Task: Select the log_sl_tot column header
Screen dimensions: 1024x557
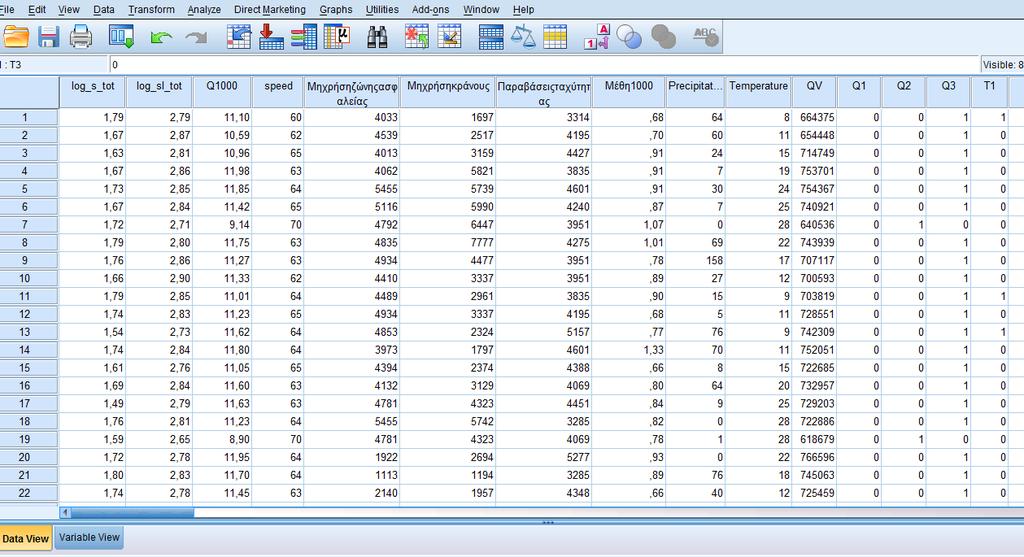Action: click(159, 93)
